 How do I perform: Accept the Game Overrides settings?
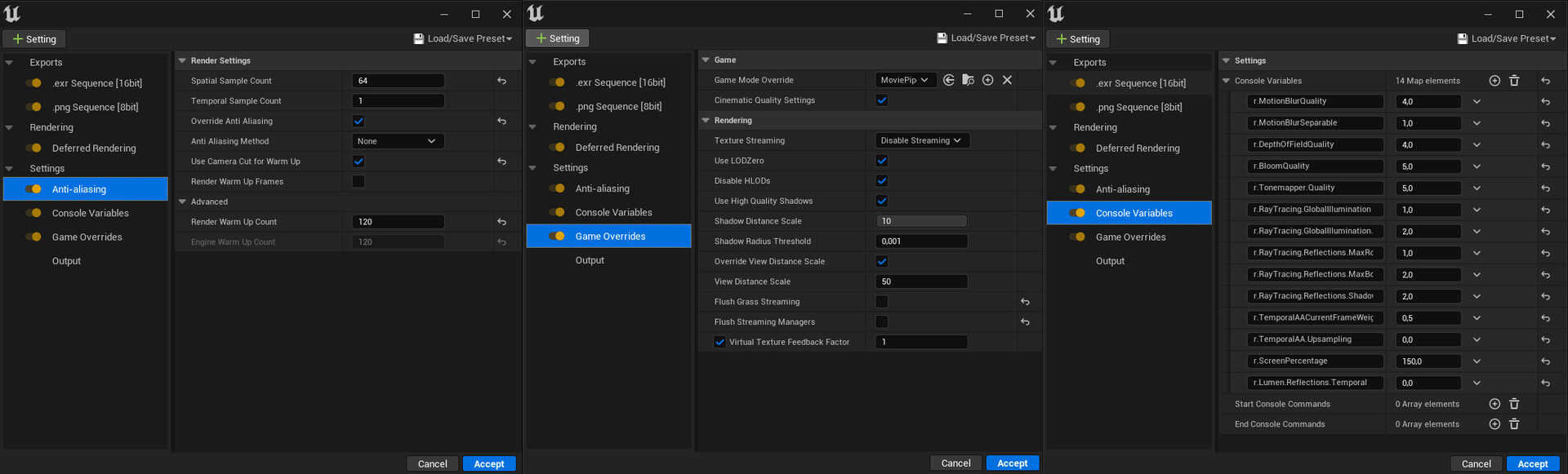[x=1012, y=463]
